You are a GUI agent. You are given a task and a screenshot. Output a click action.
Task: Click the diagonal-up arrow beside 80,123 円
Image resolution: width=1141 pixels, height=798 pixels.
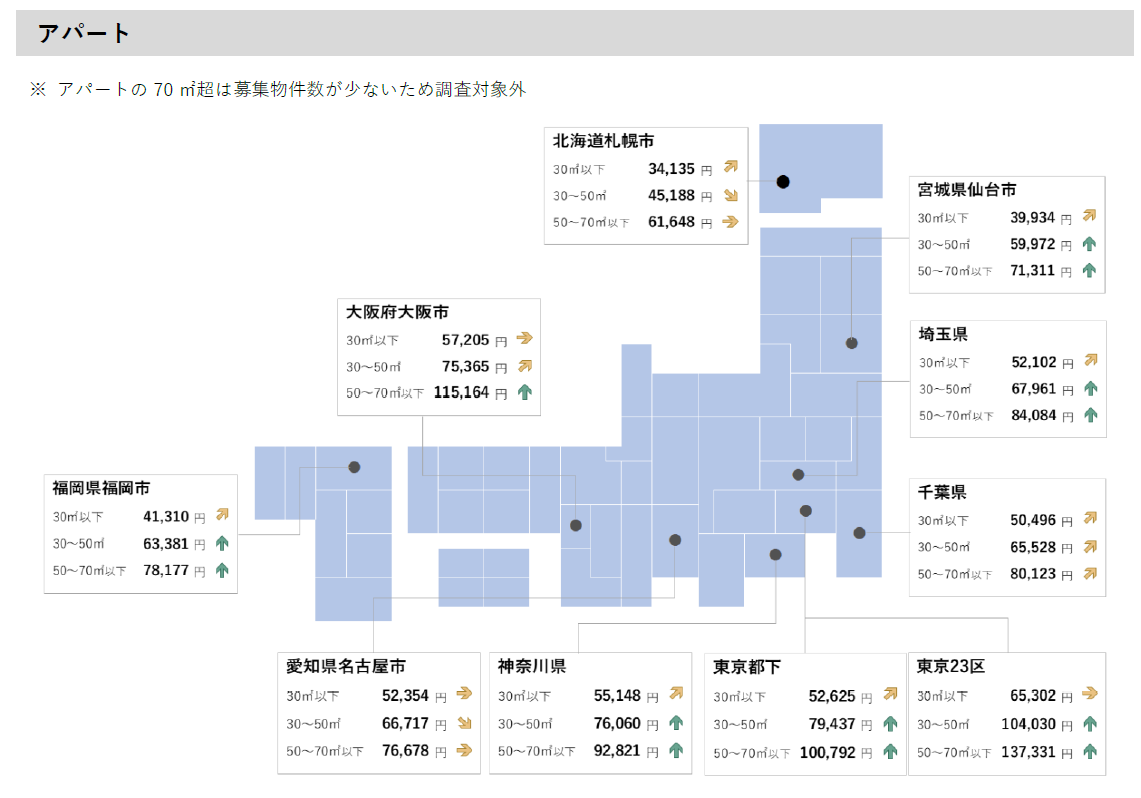tap(1089, 573)
